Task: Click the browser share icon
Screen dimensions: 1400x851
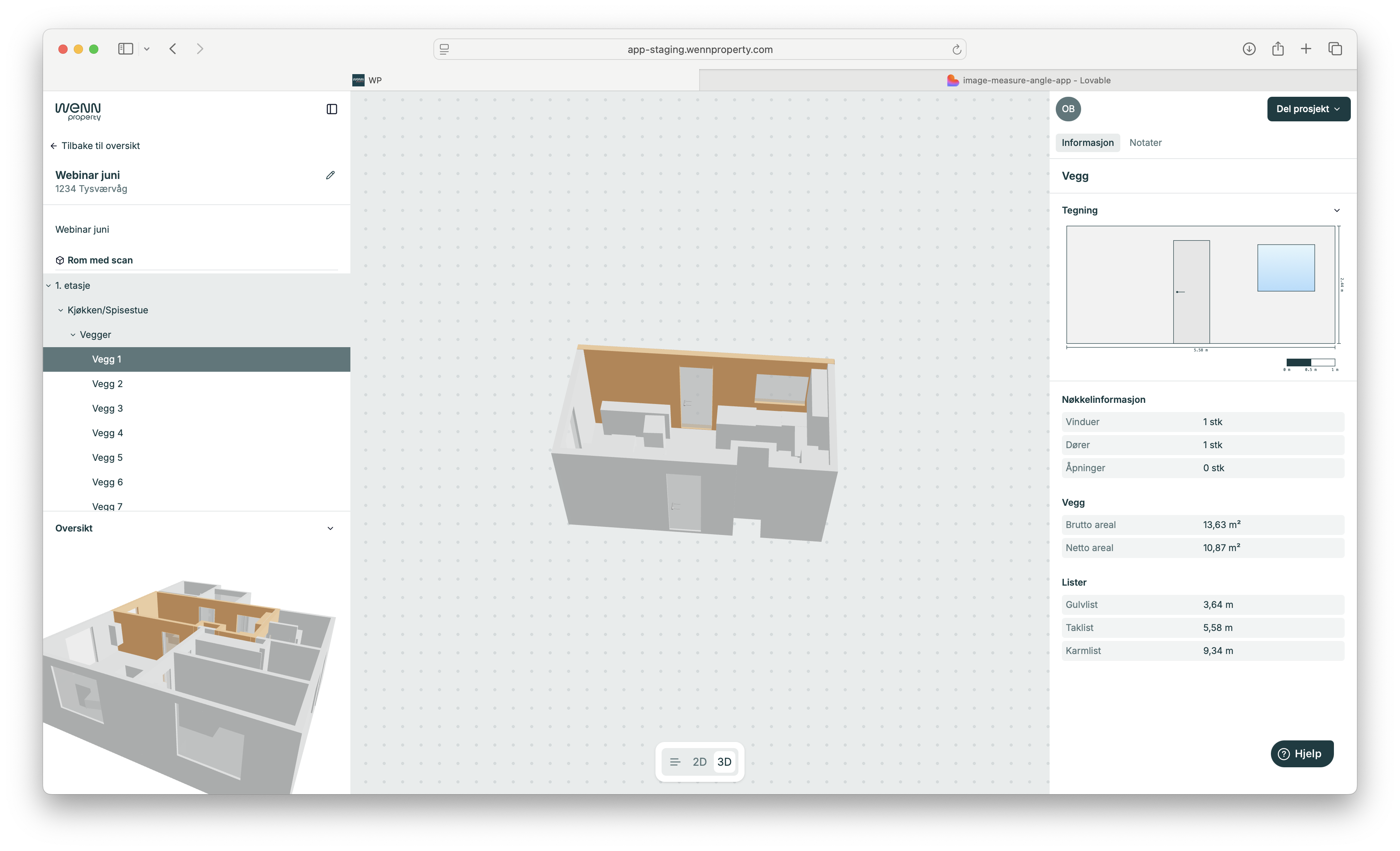Action: pos(1277,49)
